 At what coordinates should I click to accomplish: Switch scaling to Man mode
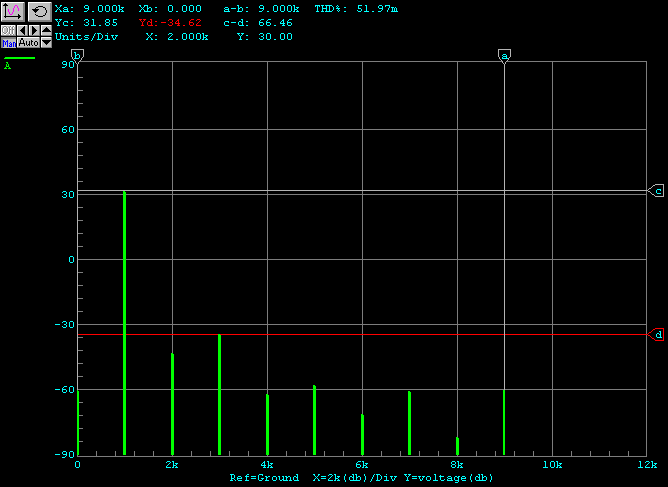pyautogui.click(x=8, y=43)
